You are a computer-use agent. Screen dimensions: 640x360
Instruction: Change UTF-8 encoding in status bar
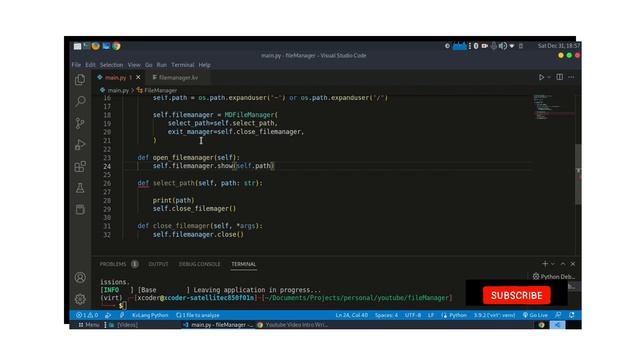point(413,315)
